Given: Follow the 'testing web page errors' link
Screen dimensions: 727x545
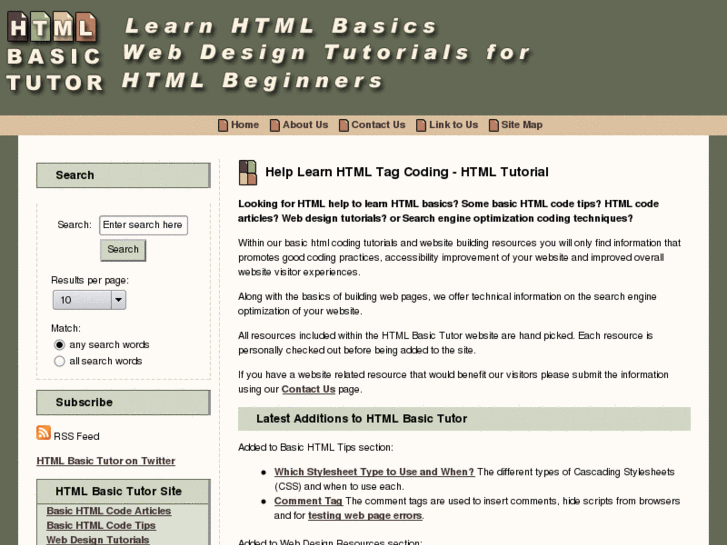Looking at the screenshot, I should (365, 515).
